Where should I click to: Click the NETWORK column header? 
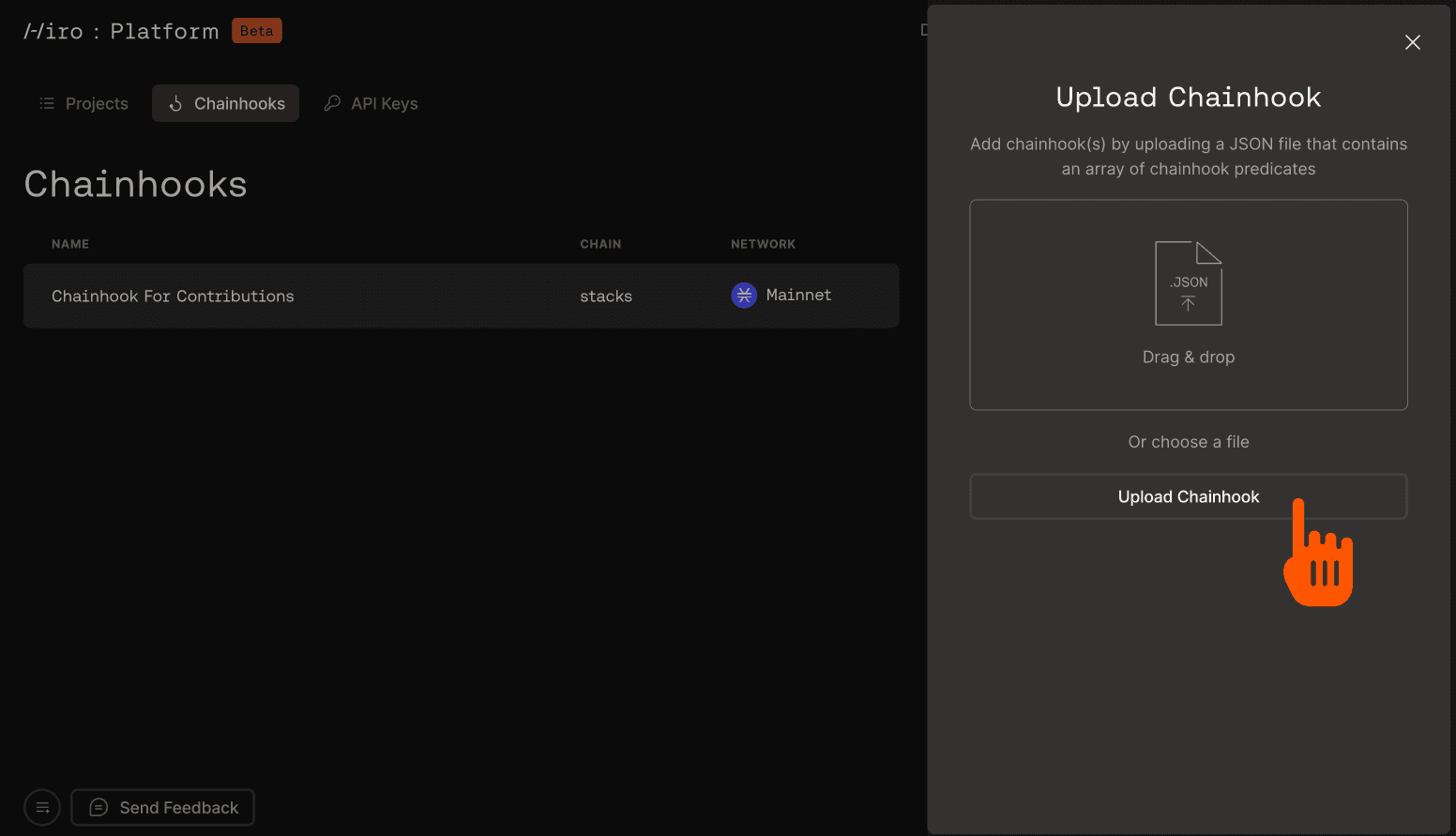pos(763,244)
